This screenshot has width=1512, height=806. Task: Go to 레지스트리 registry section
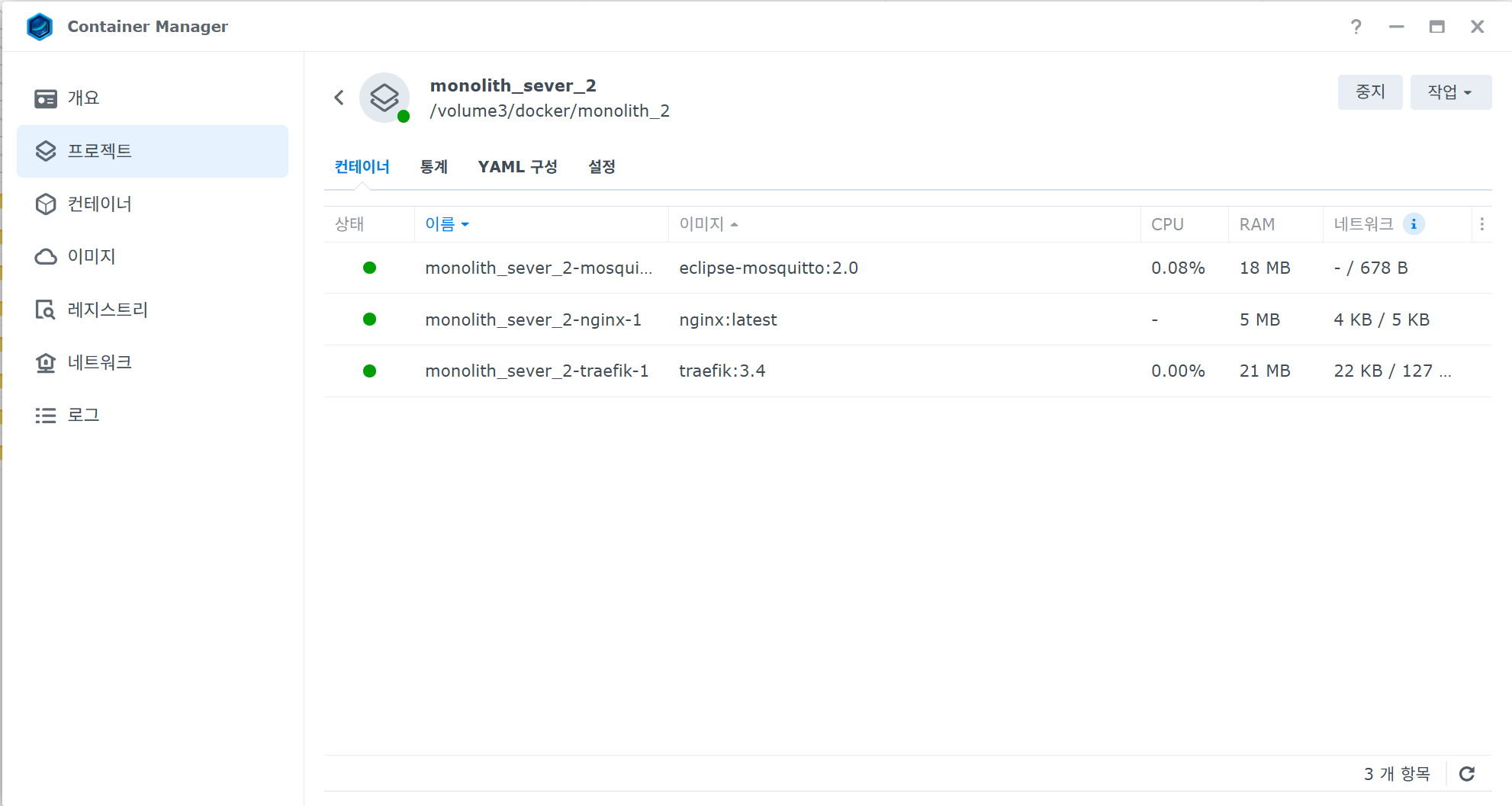point(107,310)
